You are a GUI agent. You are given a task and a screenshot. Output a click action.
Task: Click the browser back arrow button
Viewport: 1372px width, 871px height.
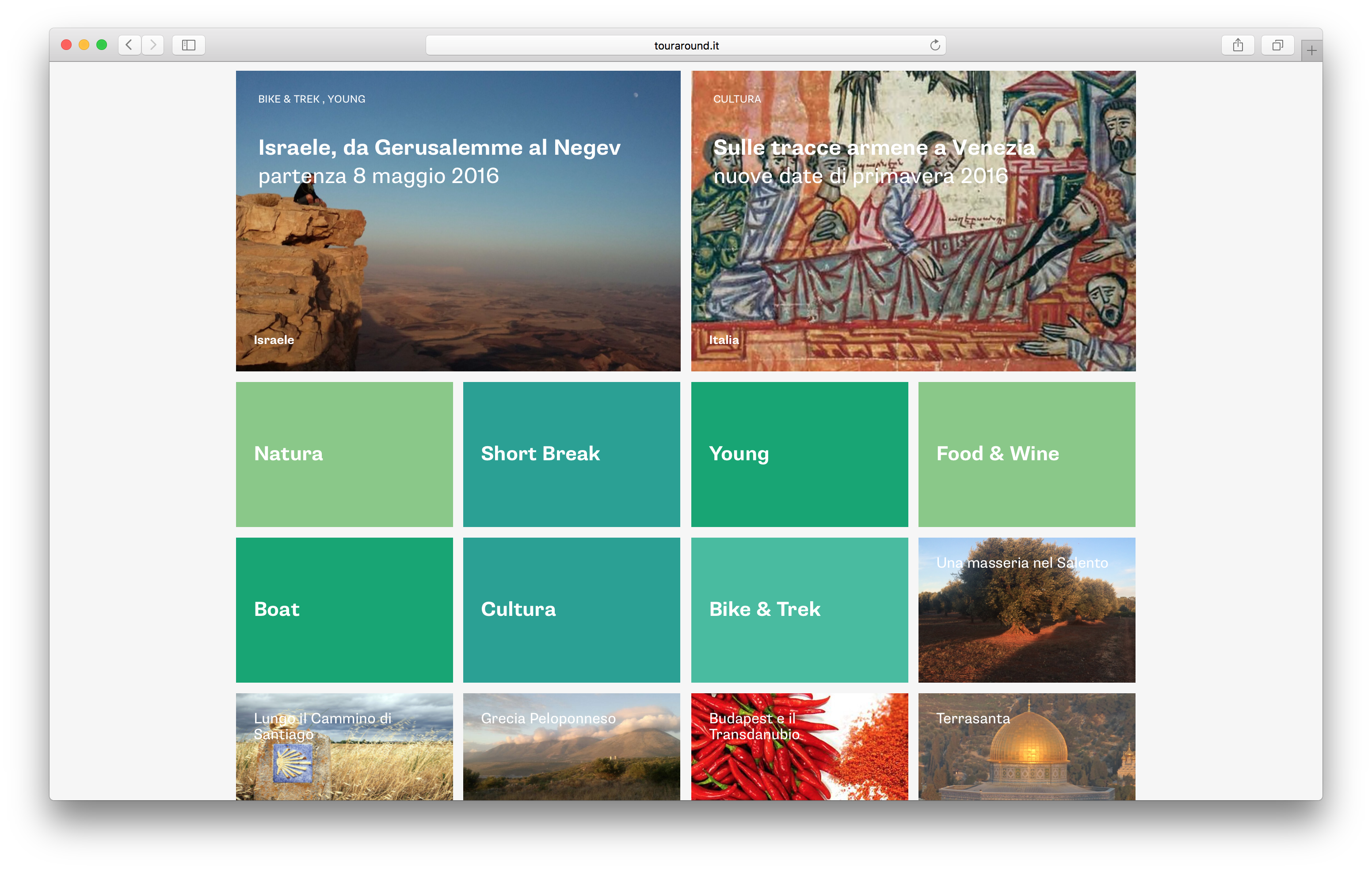[130, 45]
